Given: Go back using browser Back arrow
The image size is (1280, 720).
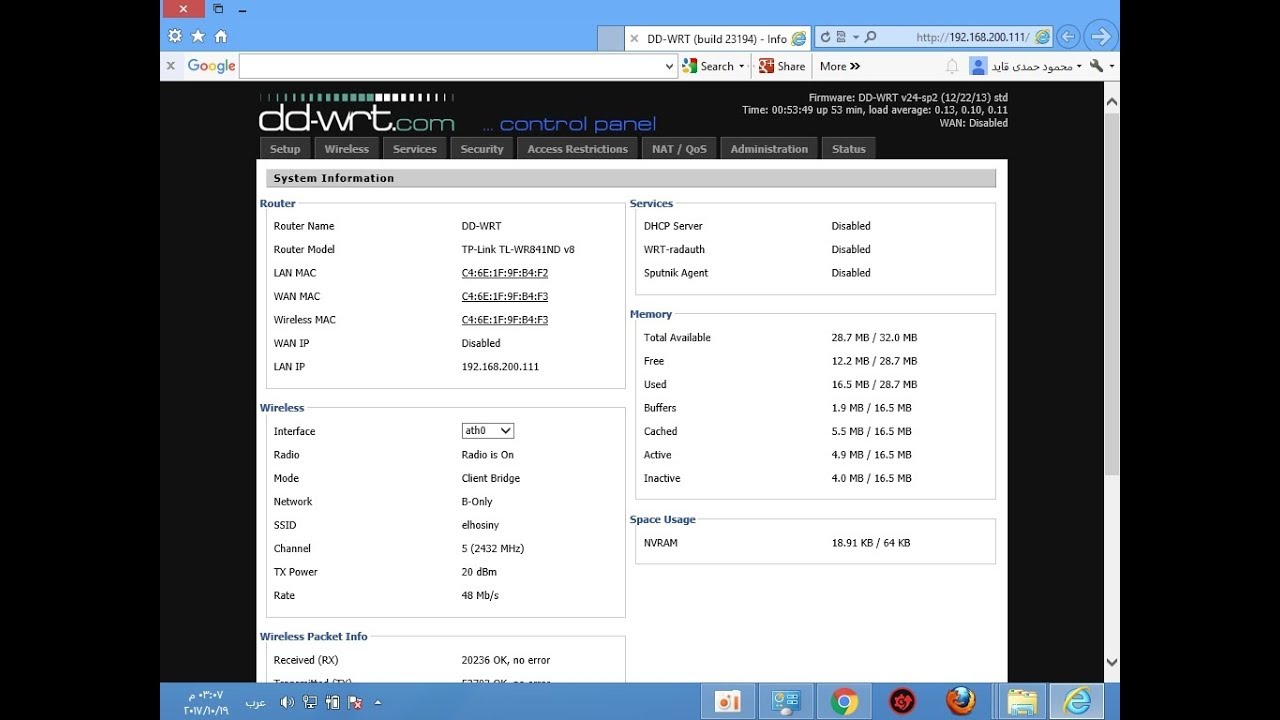Looking at the screenshot, I should 1068,37.
